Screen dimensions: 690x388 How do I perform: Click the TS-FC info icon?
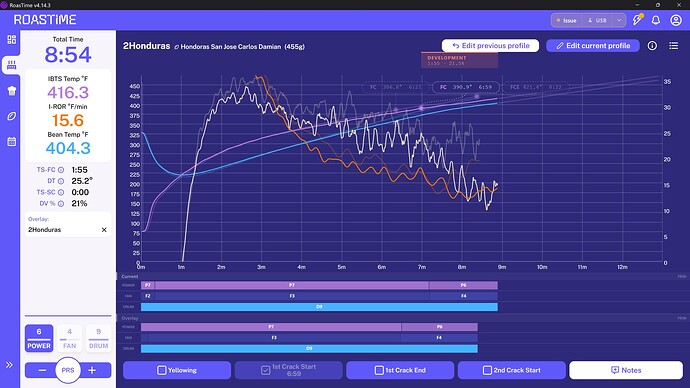[61, 170]
